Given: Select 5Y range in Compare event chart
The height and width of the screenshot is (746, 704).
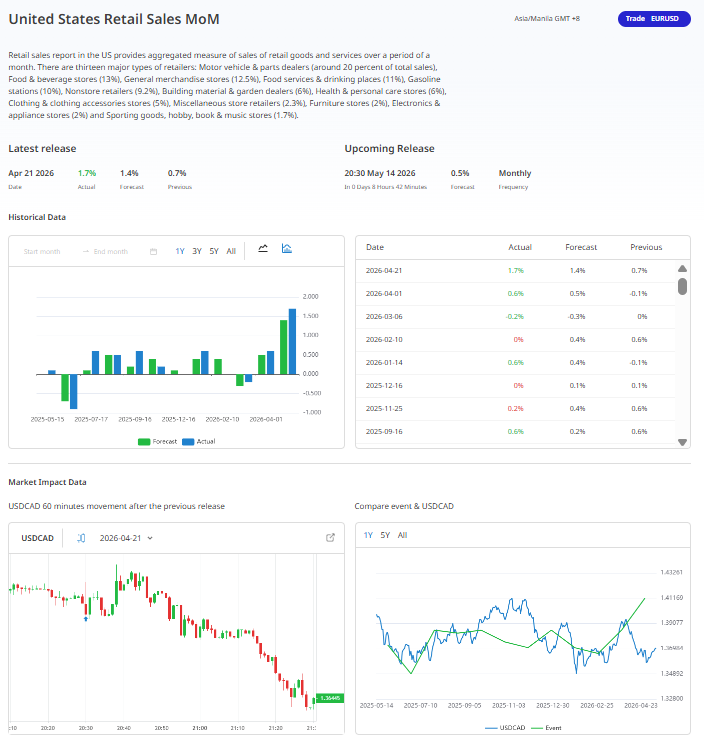Looking at the screenshot, I should [385, 535].
